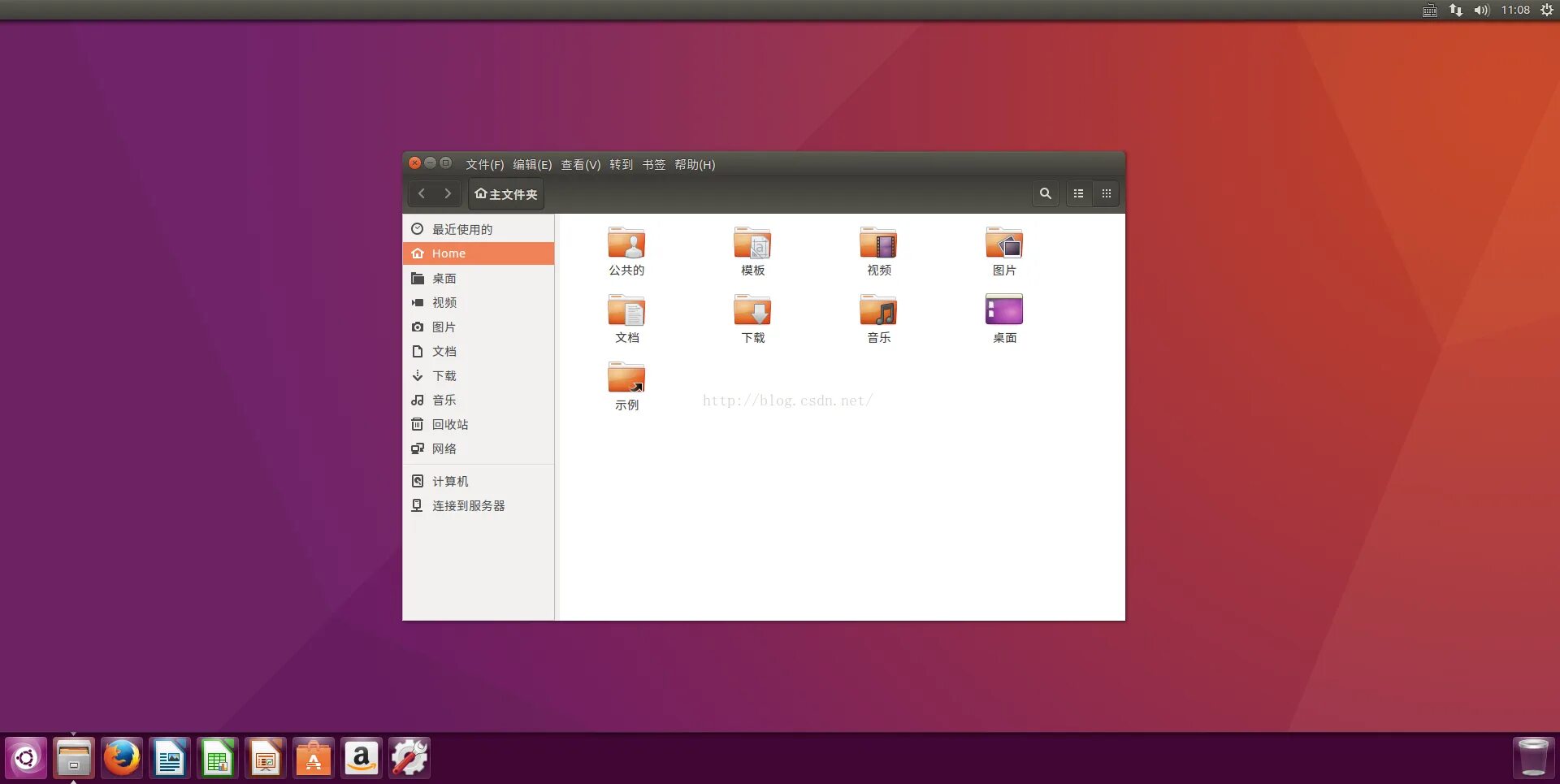Open Ubuntu Software Center icon

click(x=314, y=759)
